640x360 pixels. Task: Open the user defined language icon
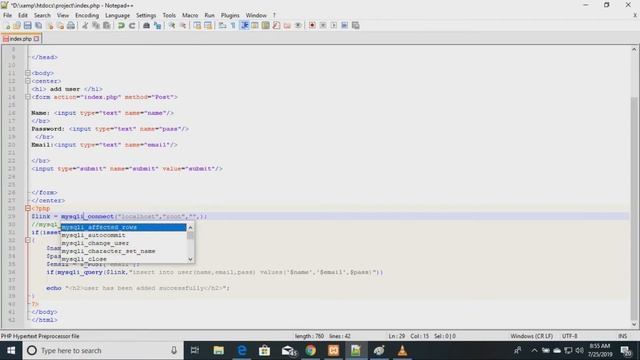click(x=255, y=26)
